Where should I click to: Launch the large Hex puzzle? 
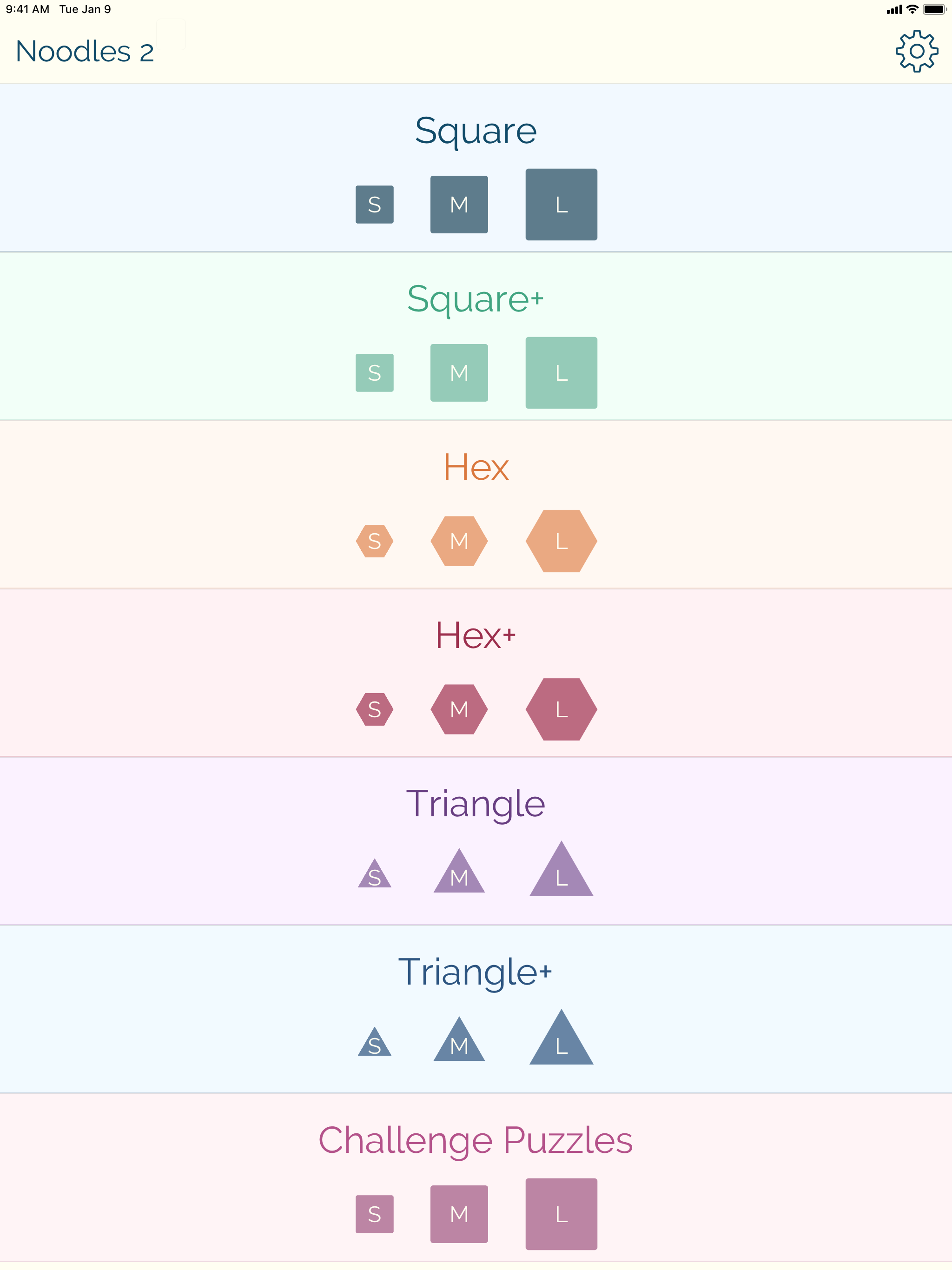(561, 541)
